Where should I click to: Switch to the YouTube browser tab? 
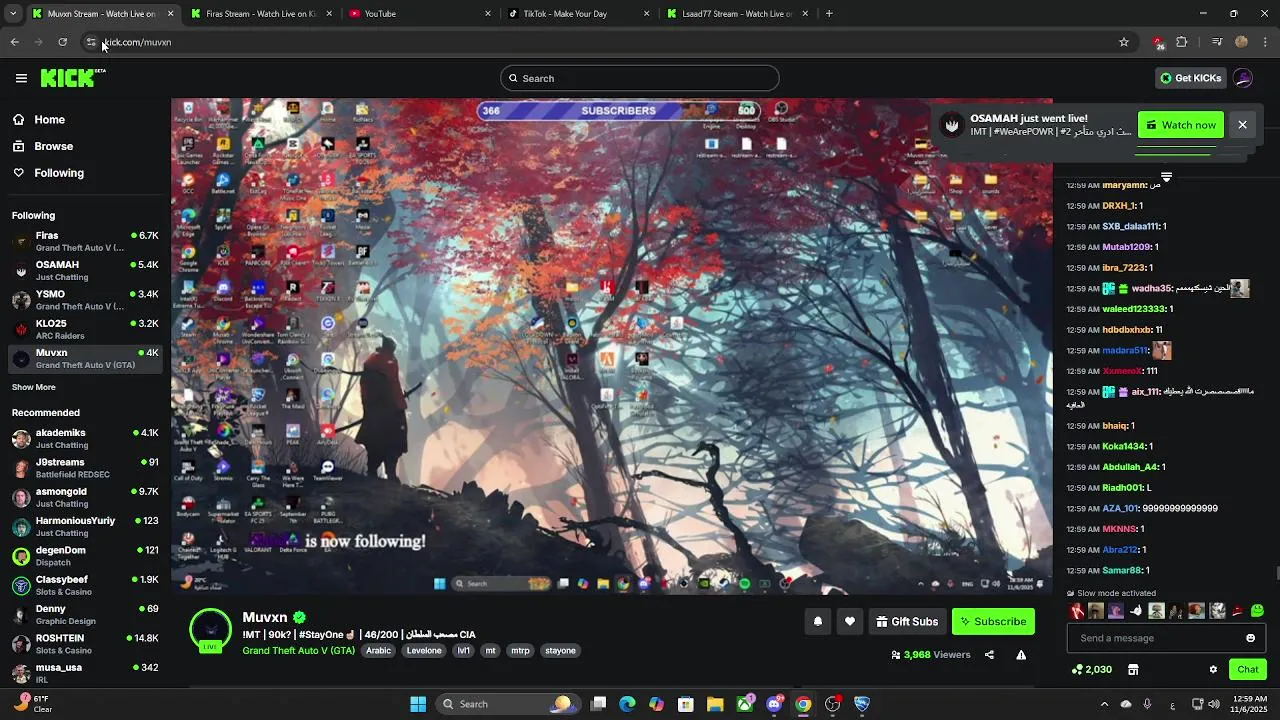(x=420, y=14)
